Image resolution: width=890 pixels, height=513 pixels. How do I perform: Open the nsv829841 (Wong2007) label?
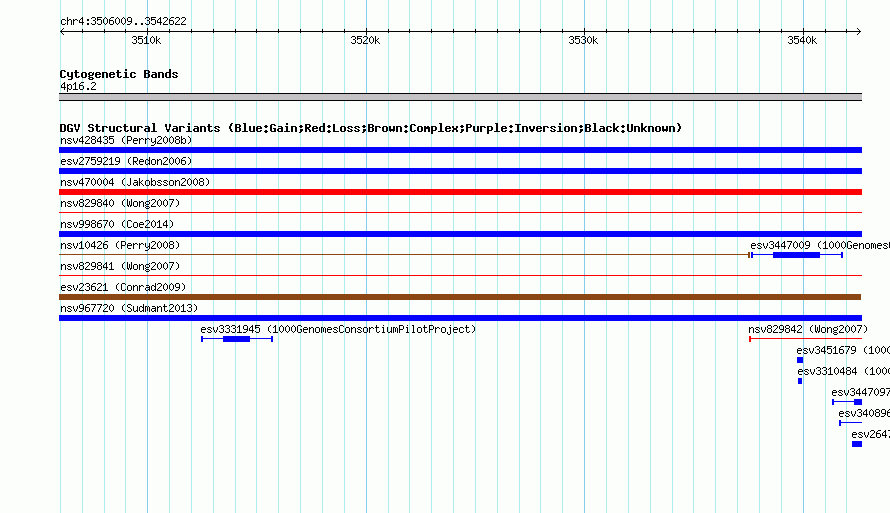(x=120, y=266)
